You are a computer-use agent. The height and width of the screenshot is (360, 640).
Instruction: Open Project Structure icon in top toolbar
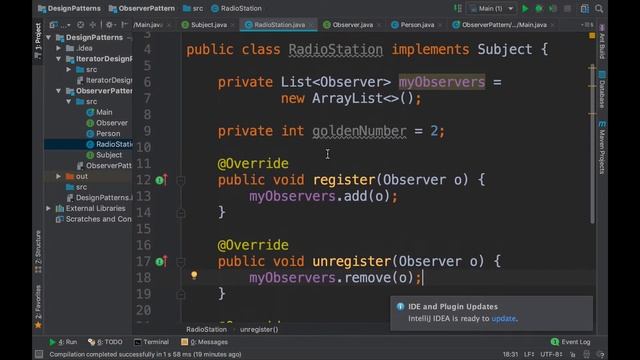[584, 9]
